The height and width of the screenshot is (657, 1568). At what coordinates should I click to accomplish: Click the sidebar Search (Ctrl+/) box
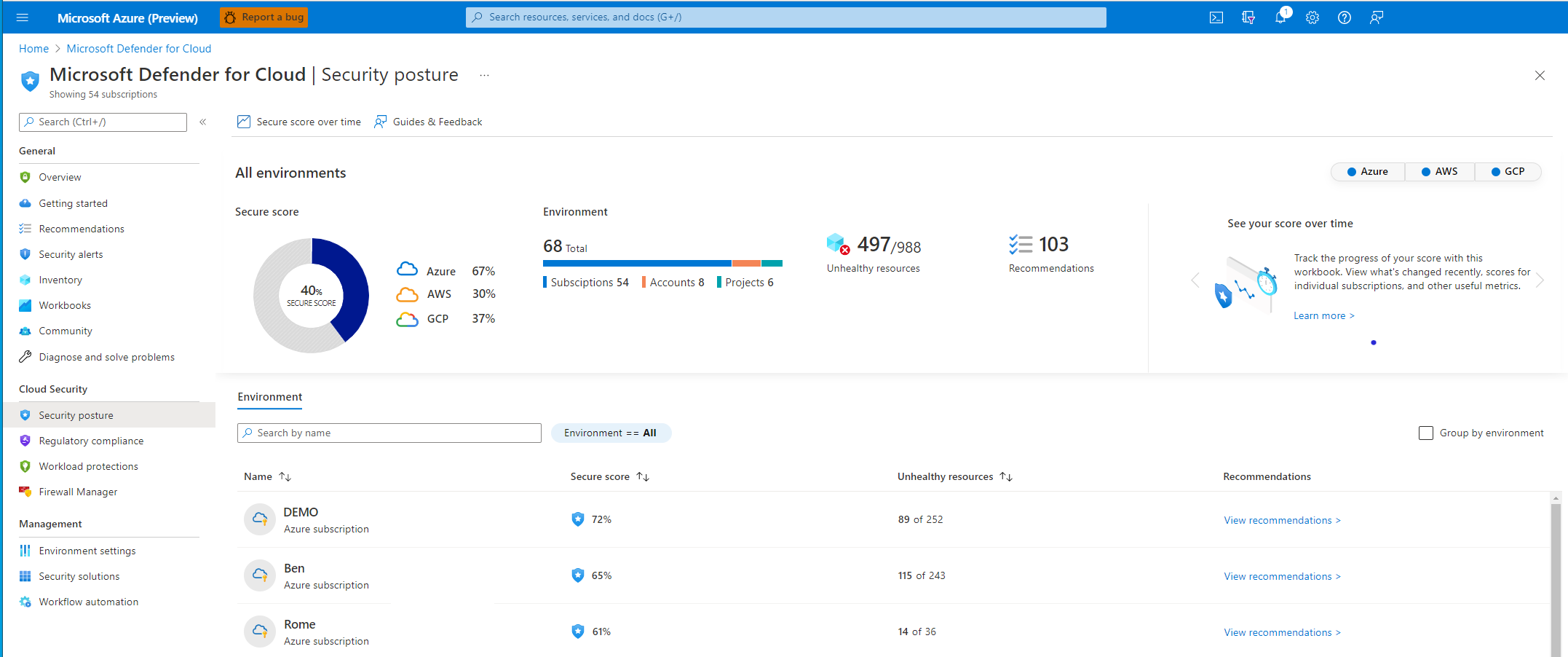[x=103, y=122]
